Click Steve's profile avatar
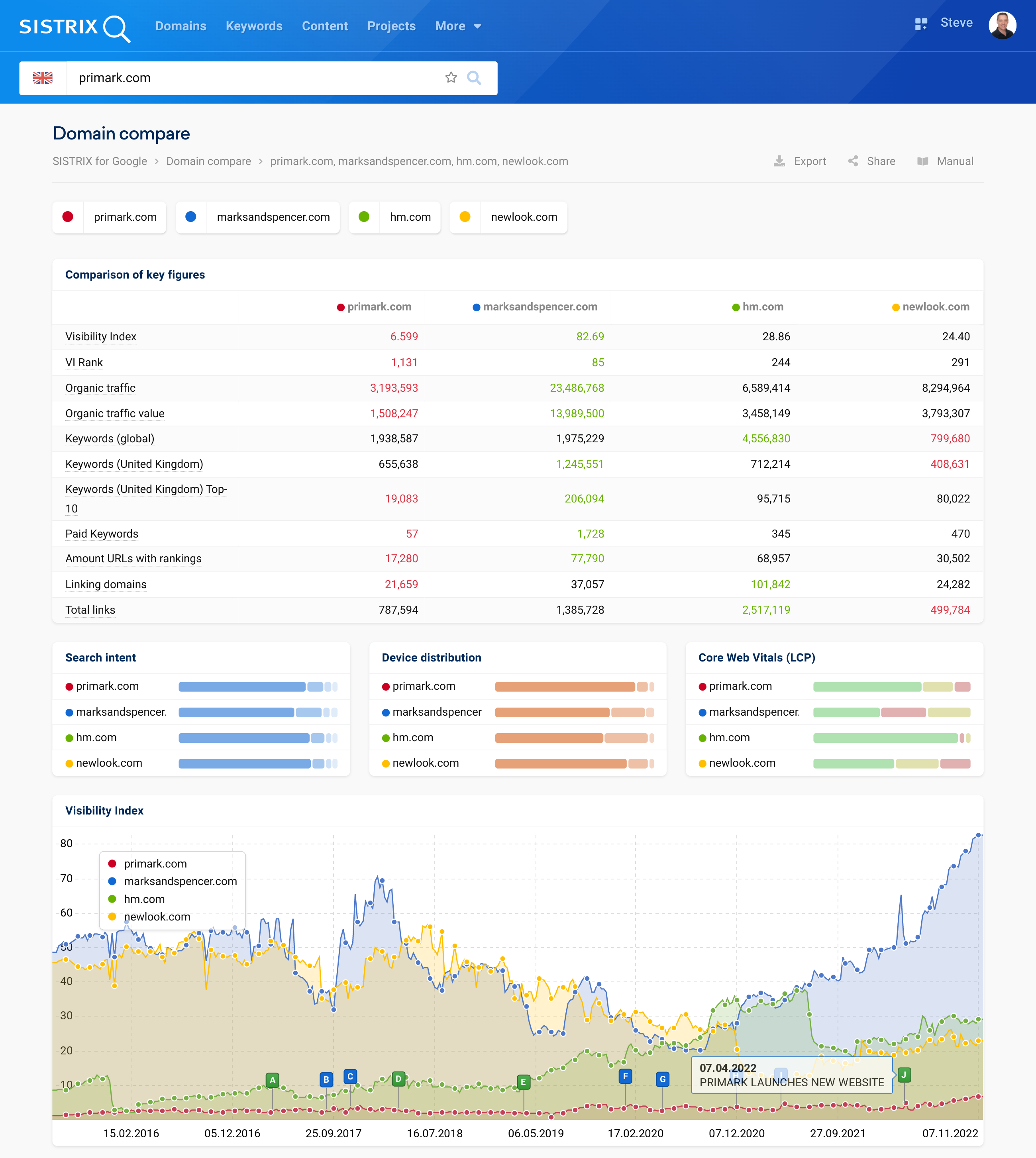This screenshot has height=1158, width=1036. point(1002,26)
